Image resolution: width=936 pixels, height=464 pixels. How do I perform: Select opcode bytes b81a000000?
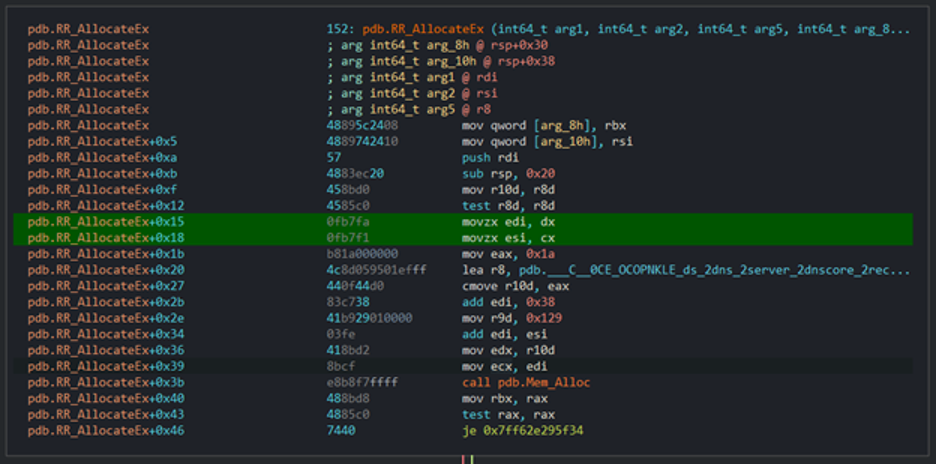click(x=362, y=254)
